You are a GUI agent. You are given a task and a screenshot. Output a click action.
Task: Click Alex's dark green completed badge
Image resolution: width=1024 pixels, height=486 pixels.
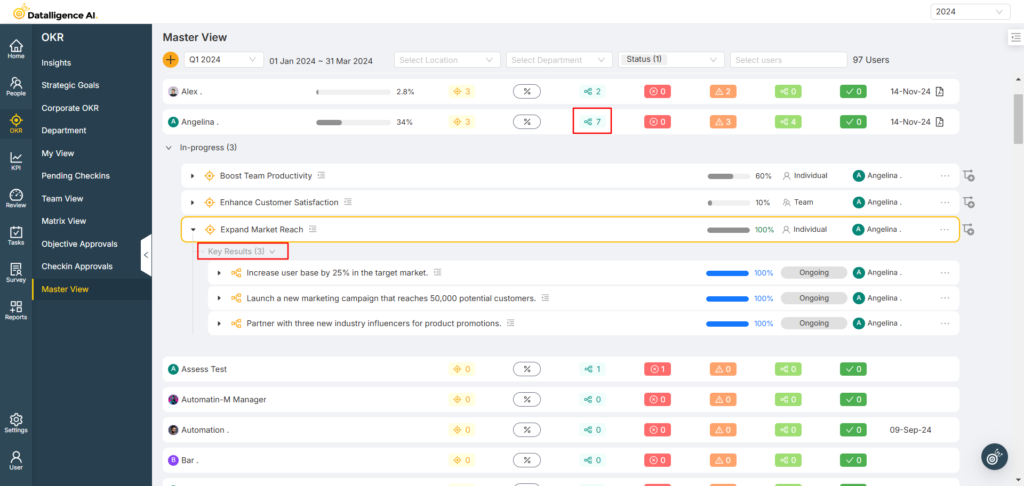(853, 91)
